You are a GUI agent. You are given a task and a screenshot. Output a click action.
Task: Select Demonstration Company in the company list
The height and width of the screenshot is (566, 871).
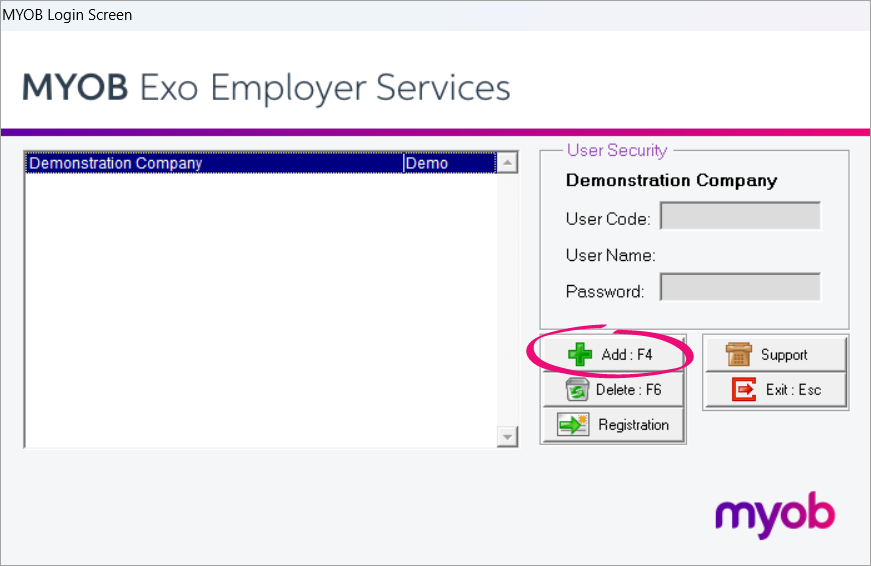tap(213, 163)
